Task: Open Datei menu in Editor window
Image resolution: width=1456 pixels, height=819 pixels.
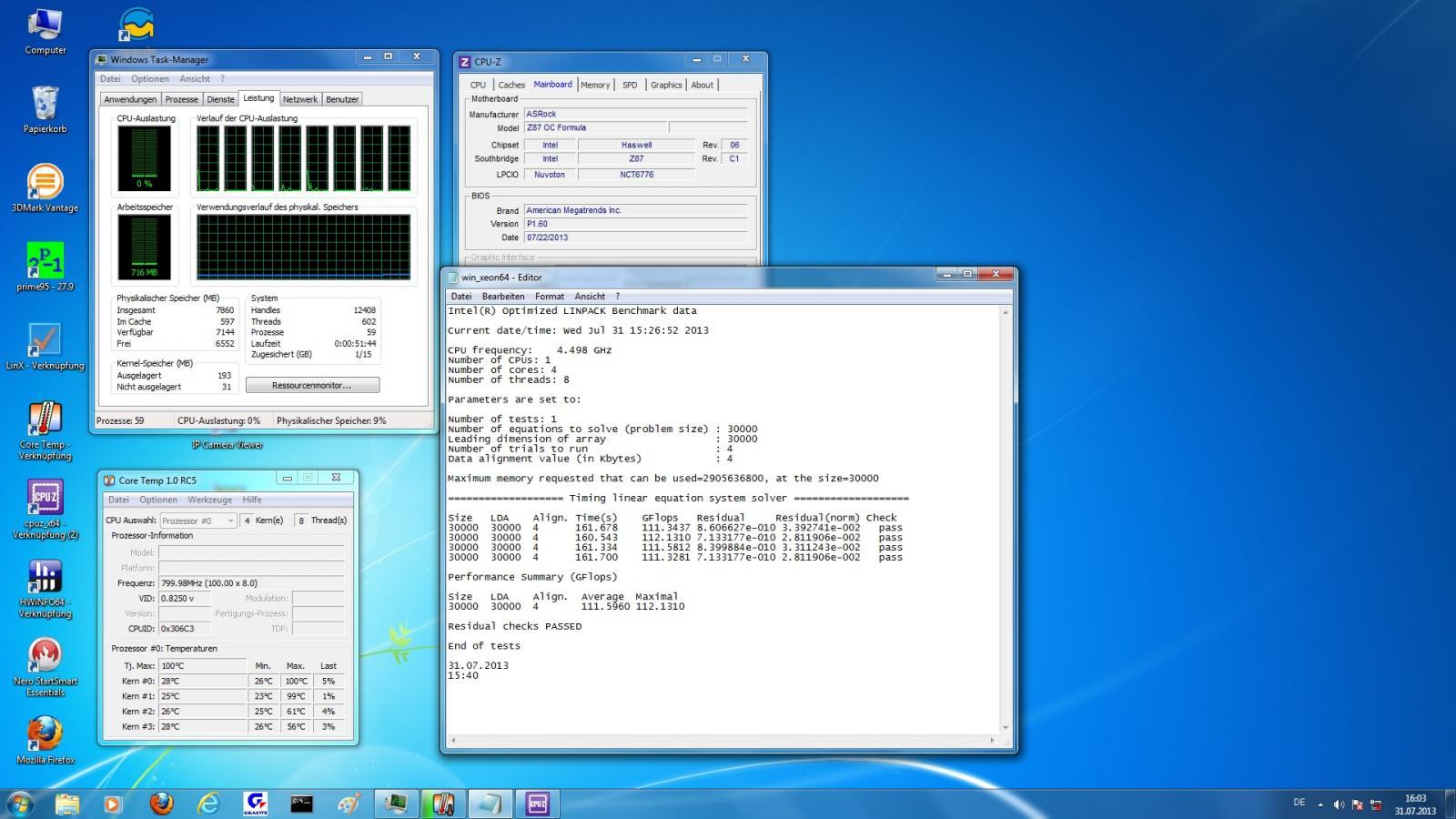Action: (x=461, y=297)
